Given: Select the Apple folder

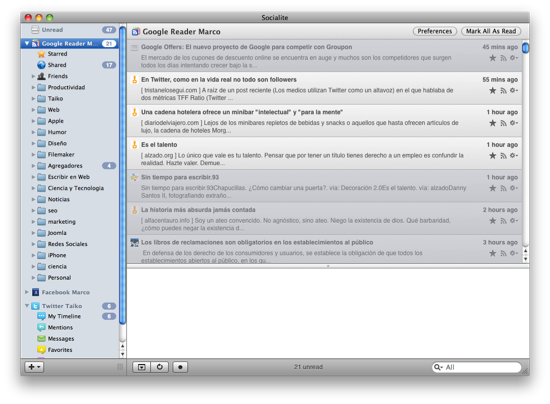Looking at the screenshot, I should coord(56,121).
